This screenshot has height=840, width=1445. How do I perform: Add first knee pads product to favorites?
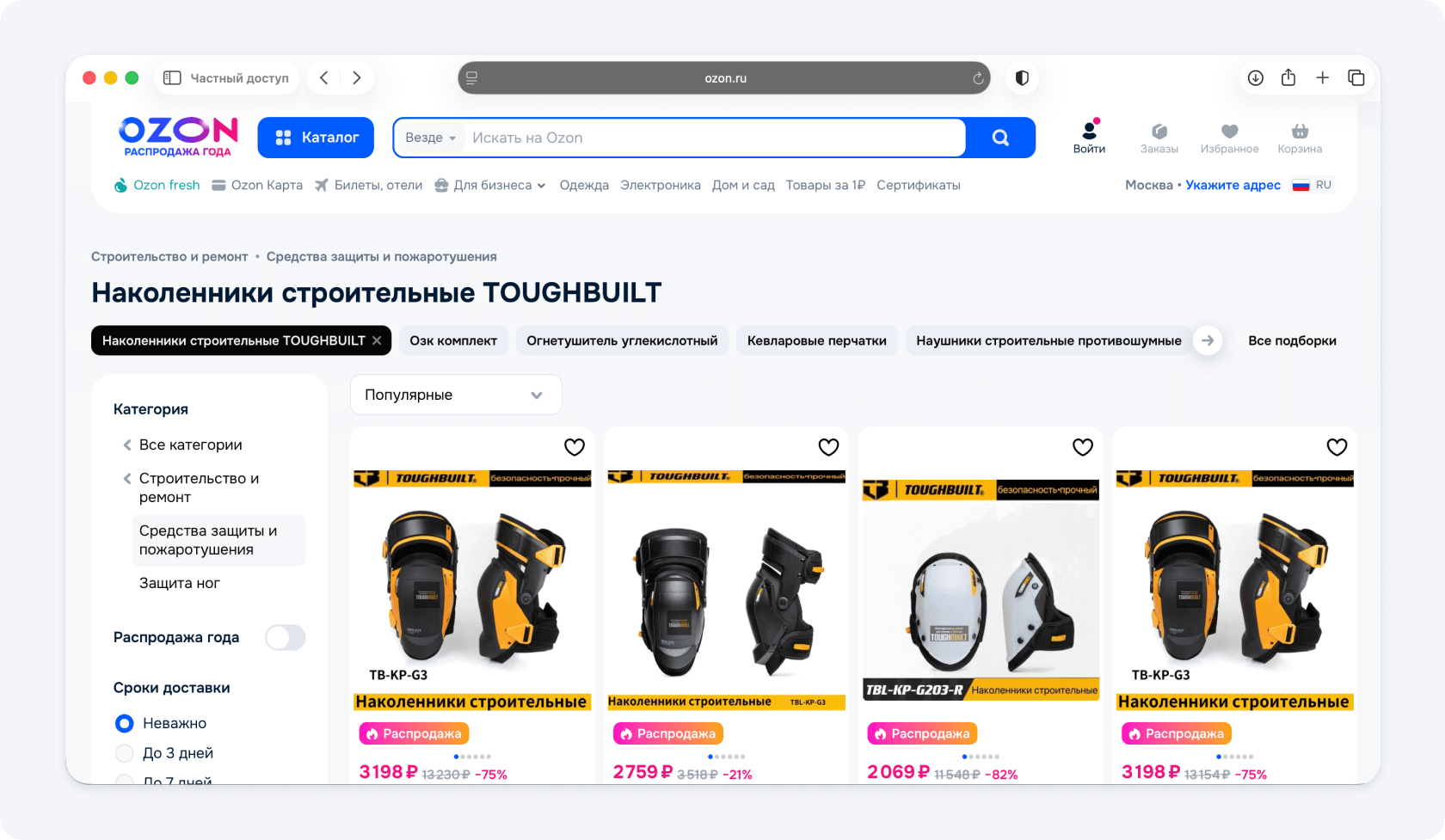coord(575,447)
